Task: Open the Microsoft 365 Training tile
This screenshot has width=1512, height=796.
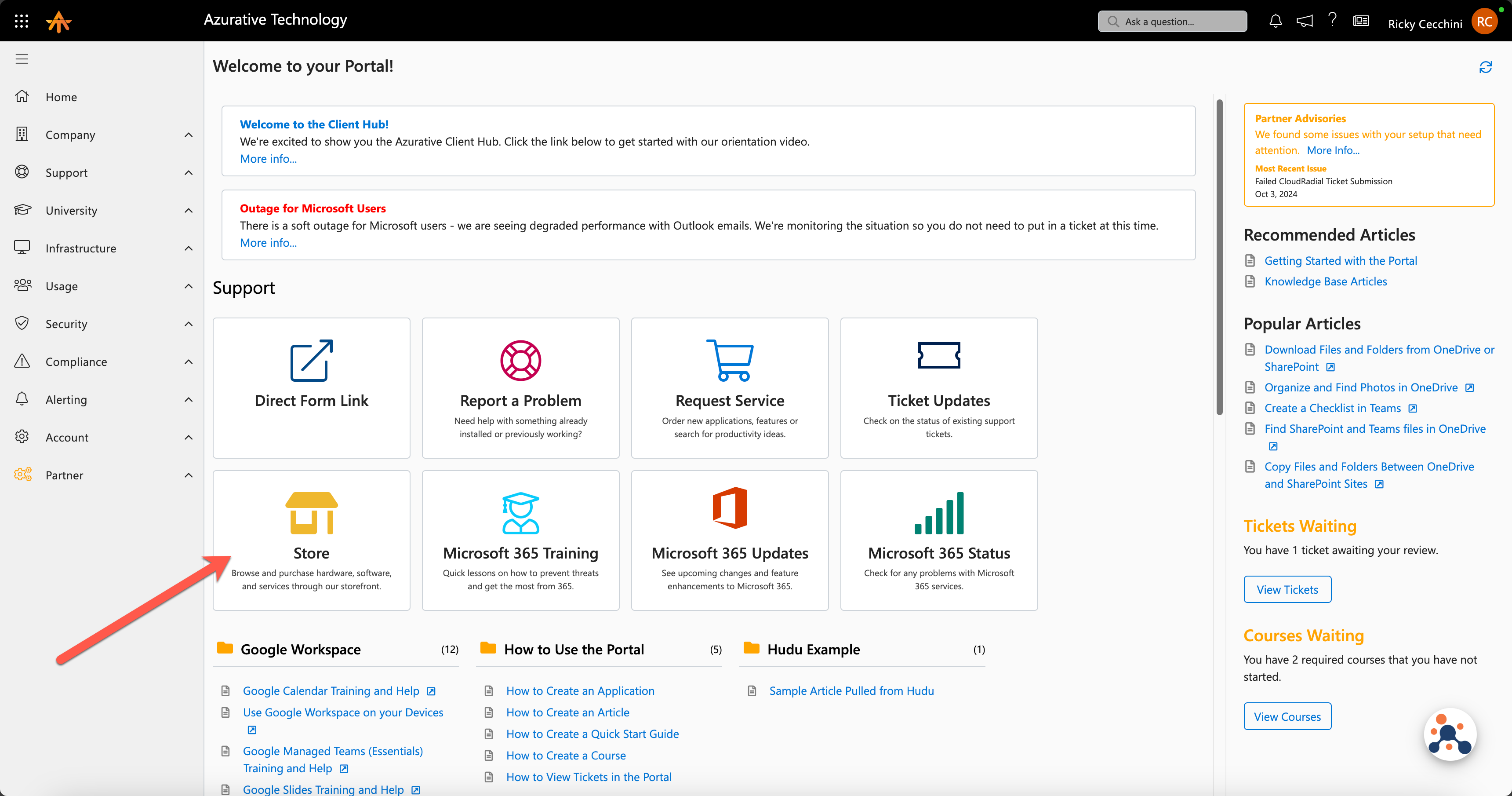Action: (x=521, y=540)
